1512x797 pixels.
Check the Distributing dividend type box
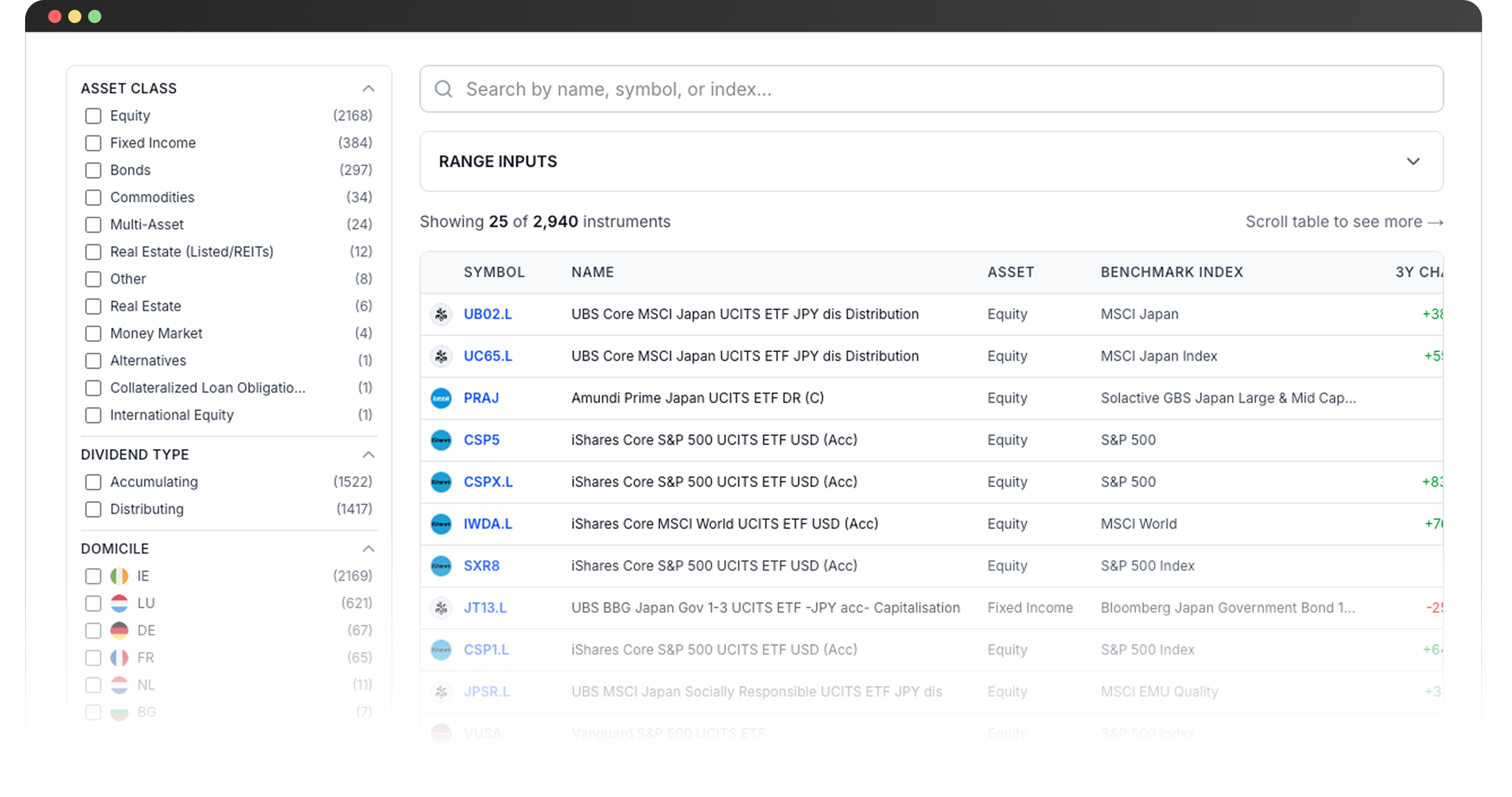(x=93, y=509)
